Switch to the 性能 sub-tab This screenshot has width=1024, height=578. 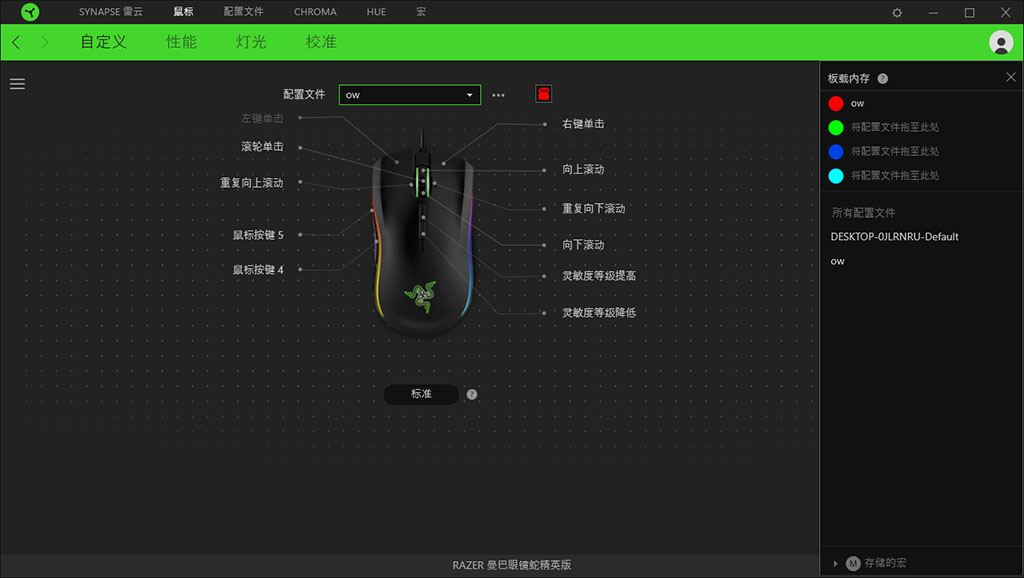[x=182, y=42]
